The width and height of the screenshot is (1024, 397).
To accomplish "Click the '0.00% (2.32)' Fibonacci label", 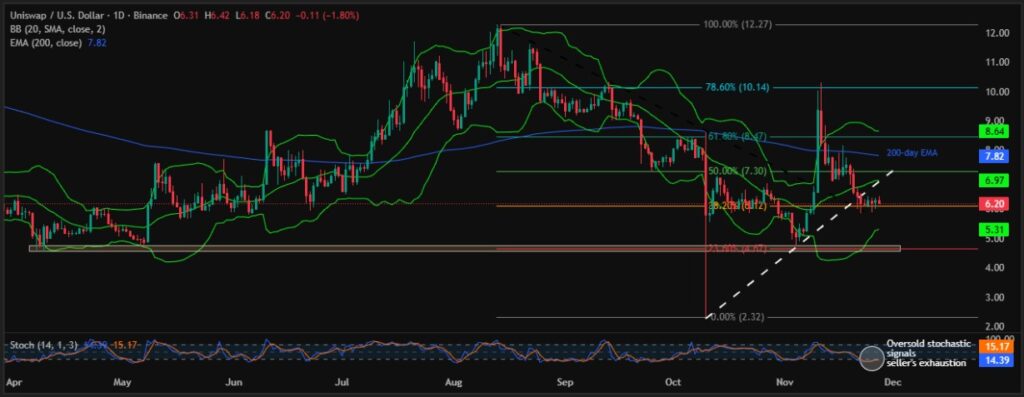I will tap(737, 317).
